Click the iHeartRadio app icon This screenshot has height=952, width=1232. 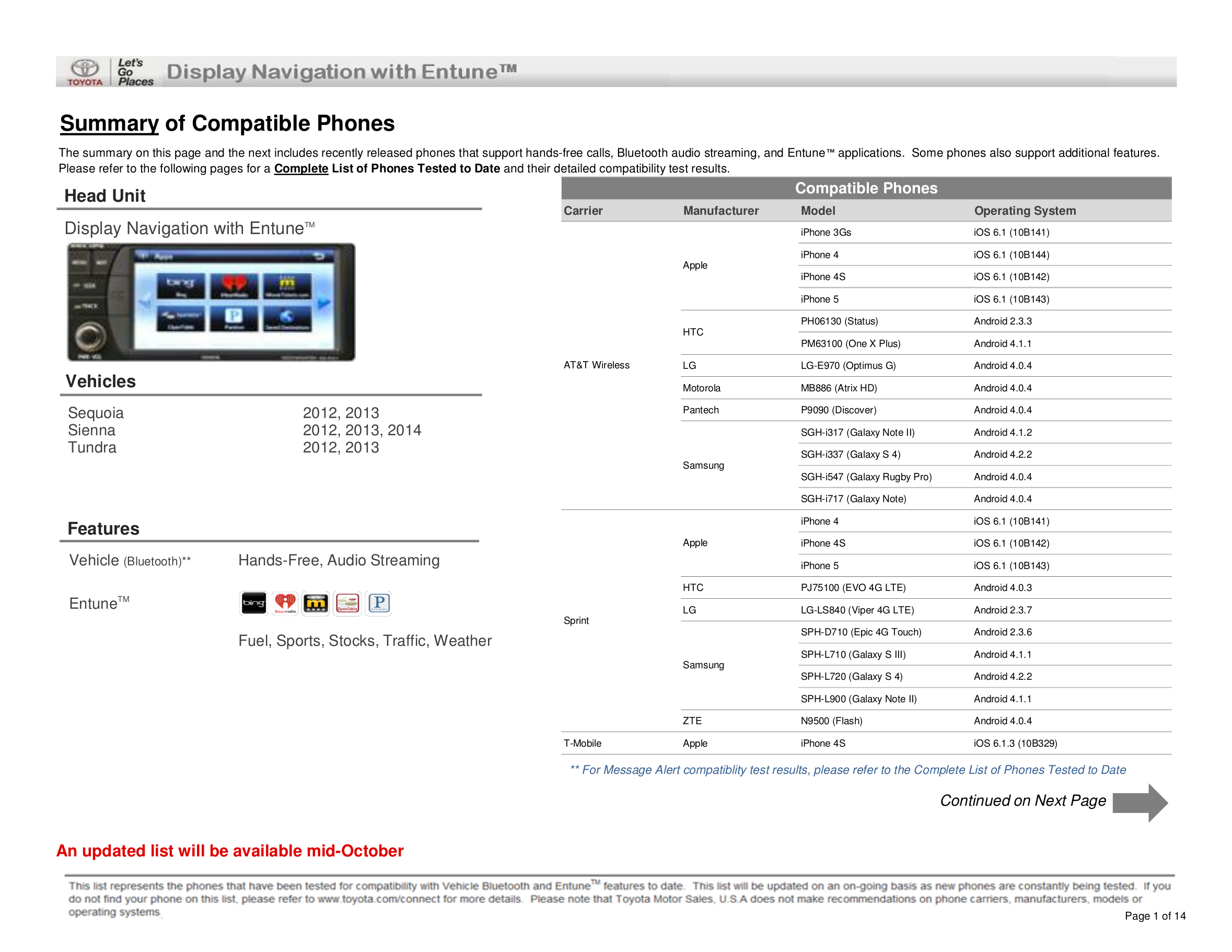[x=285, y=603]
